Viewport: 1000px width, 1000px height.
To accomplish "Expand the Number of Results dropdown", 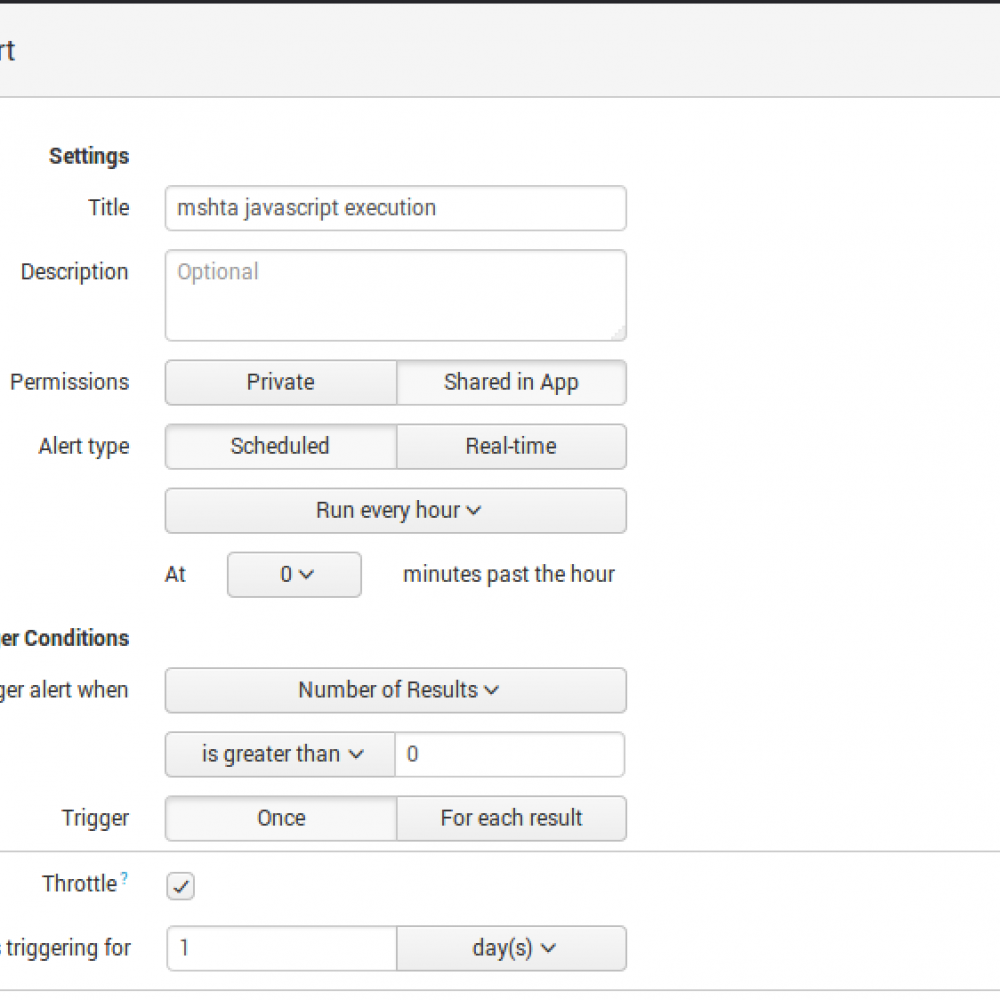I will click(396, 691).
